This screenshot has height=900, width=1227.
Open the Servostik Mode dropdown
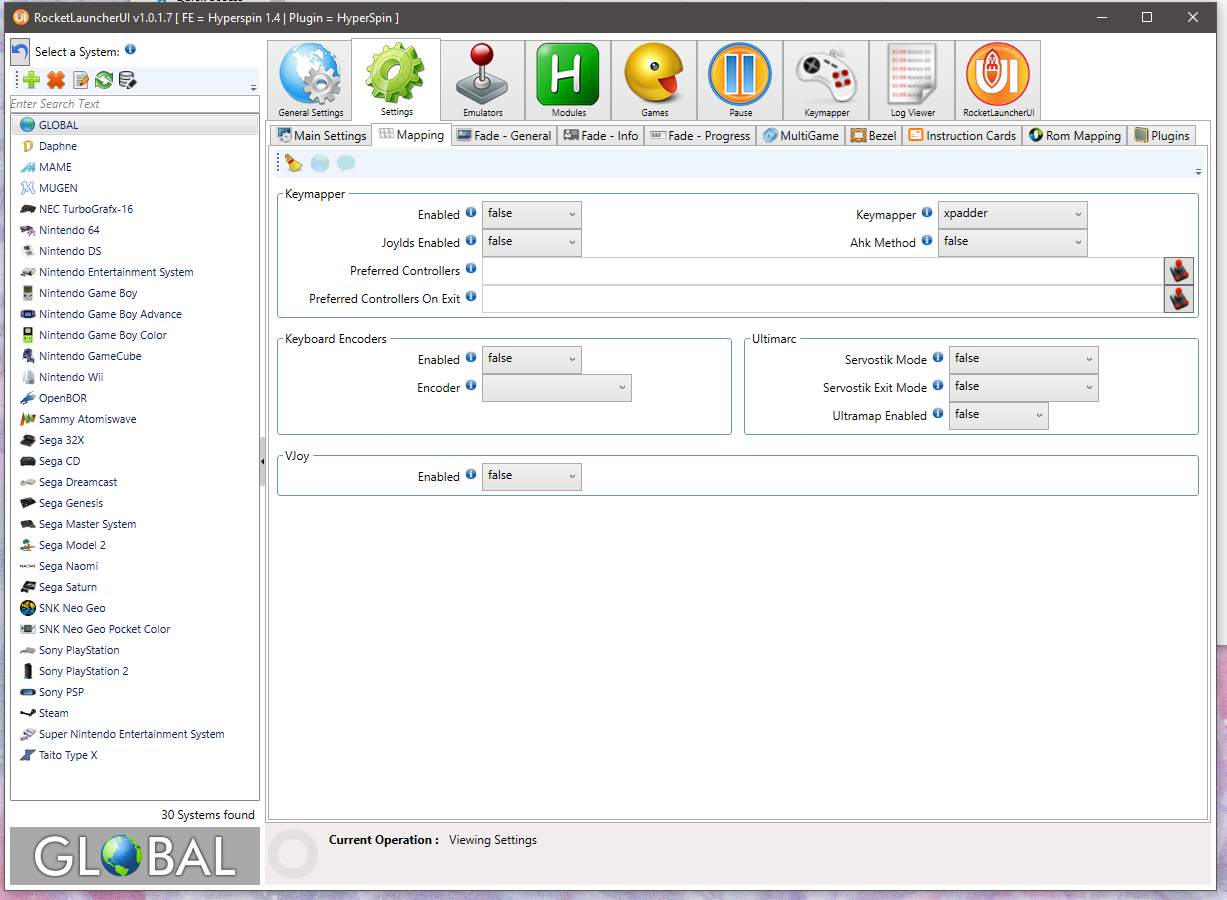(x=1023, y=360)
